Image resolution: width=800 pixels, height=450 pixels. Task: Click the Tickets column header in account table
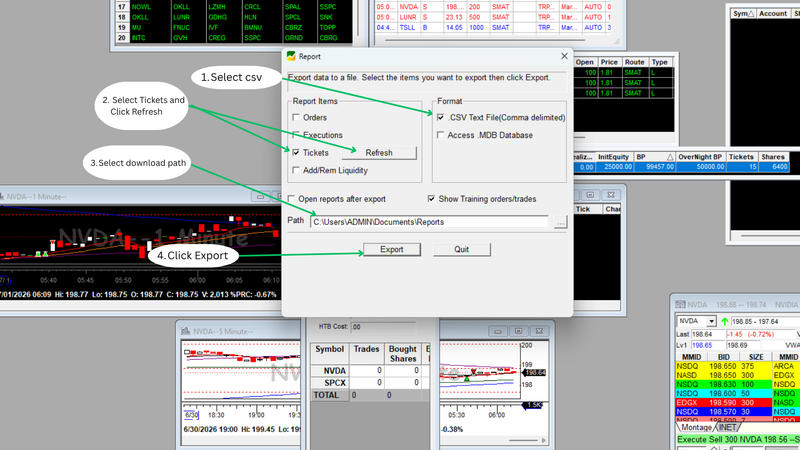click(x=741, y=157)
